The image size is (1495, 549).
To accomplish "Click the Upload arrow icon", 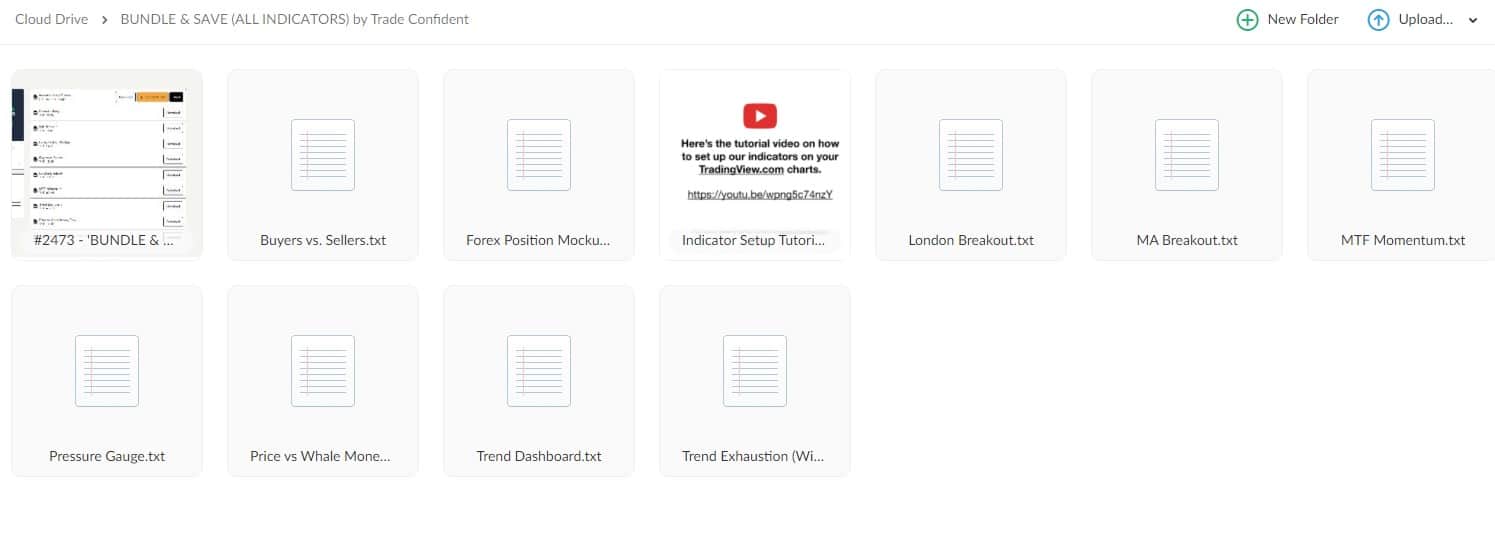I will coord(1378,20).
